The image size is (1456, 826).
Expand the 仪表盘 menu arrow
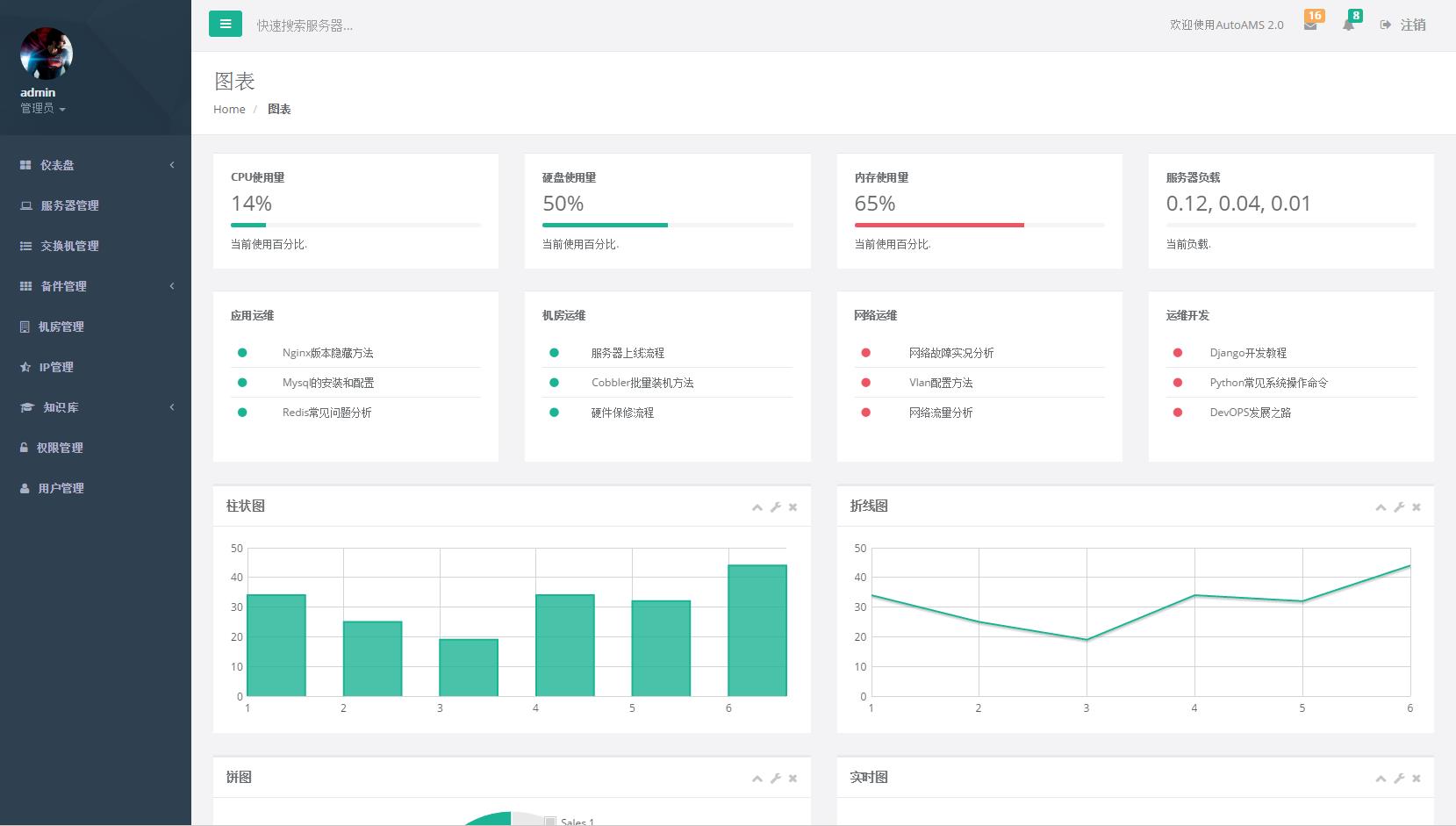tap(172, 165)
